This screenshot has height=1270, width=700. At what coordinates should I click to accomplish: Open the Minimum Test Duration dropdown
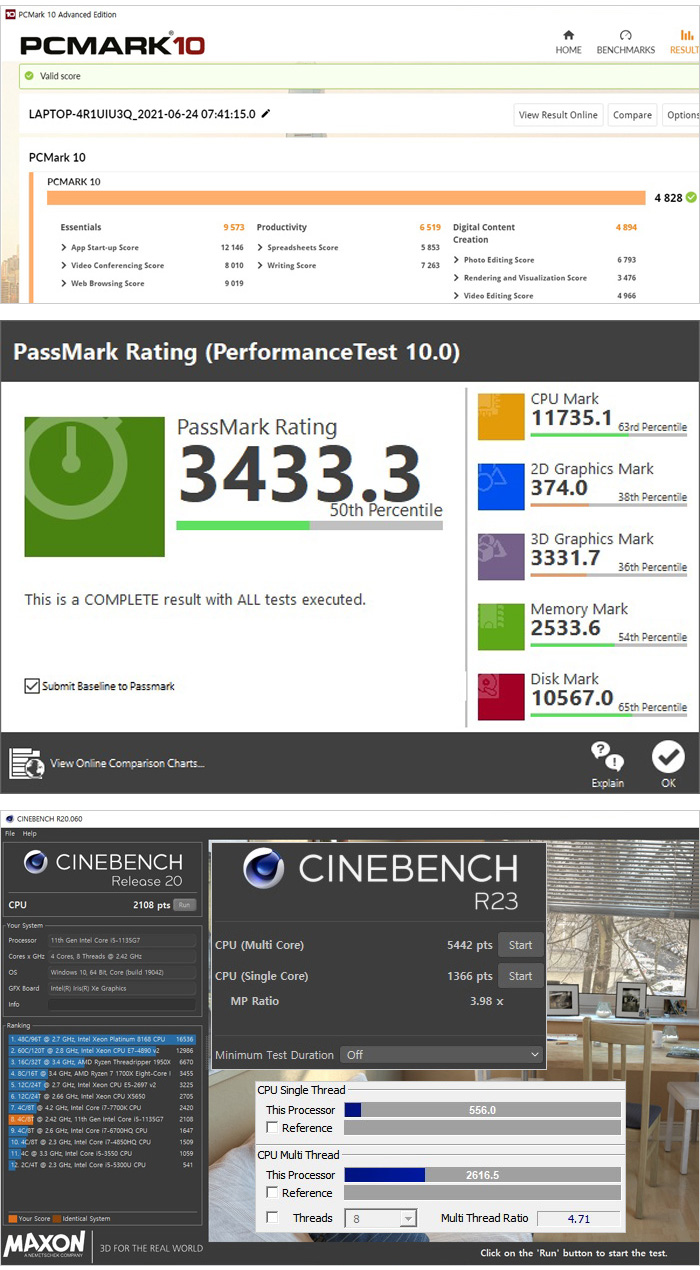point(441,1054)
